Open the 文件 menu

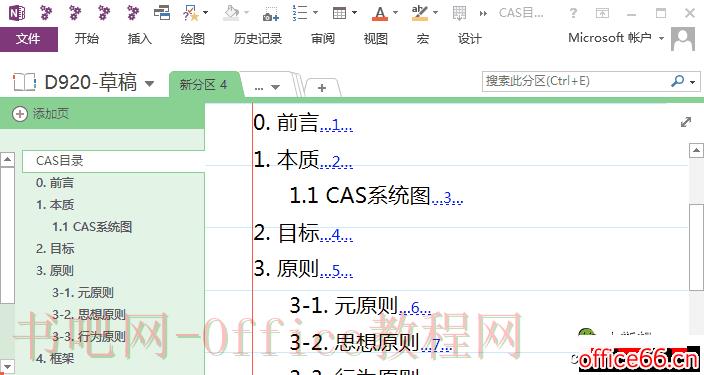coord(29,39)
